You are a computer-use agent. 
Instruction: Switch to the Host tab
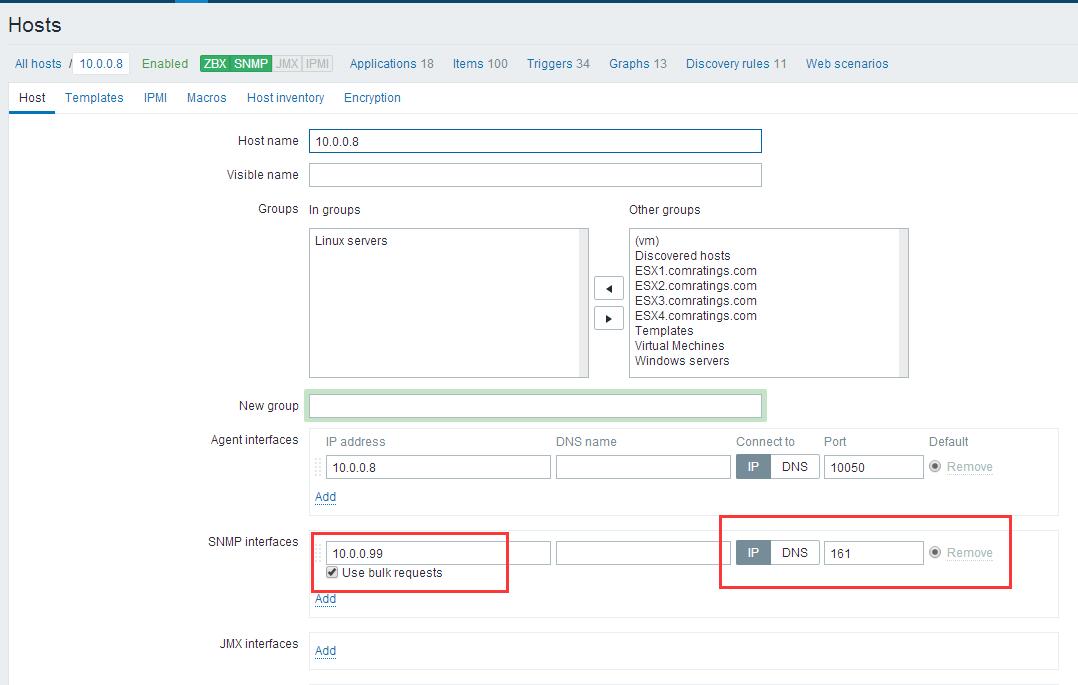click(x=32, y=98)
